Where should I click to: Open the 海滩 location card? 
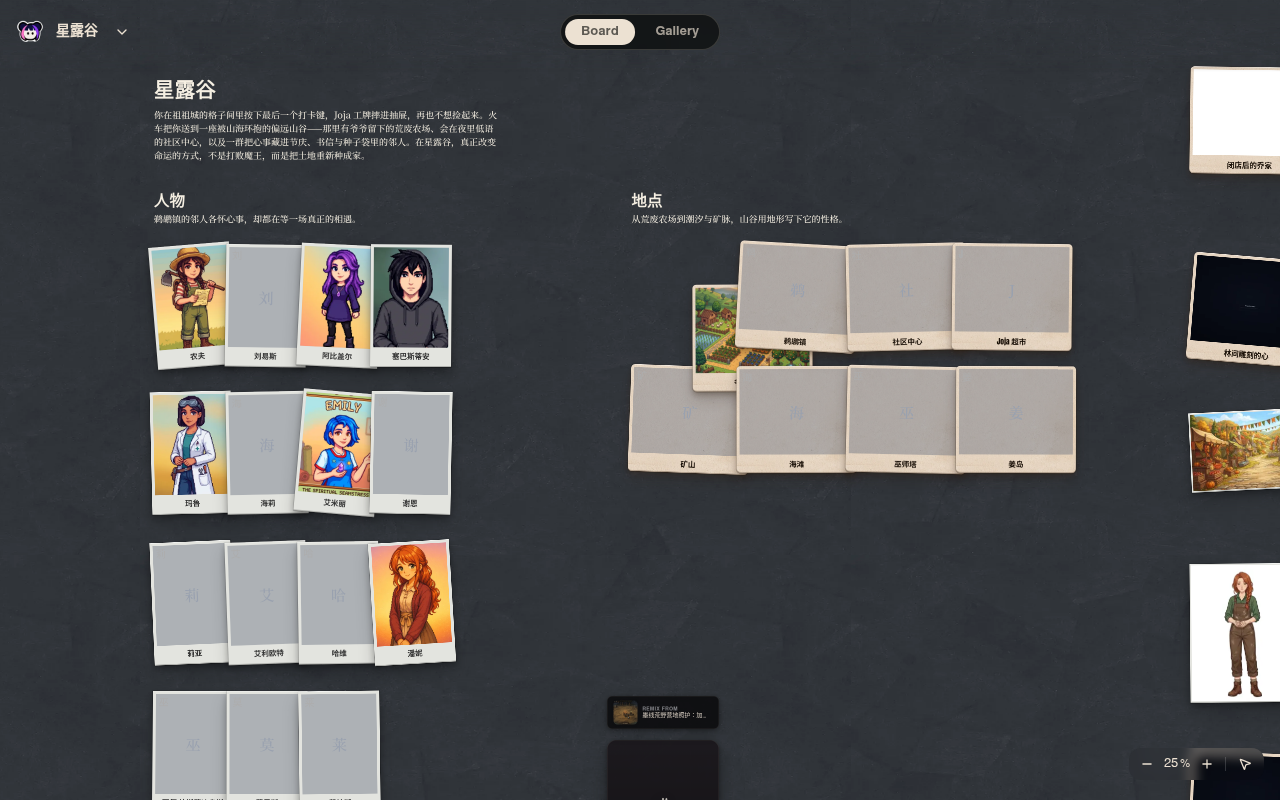pos(796,419)
